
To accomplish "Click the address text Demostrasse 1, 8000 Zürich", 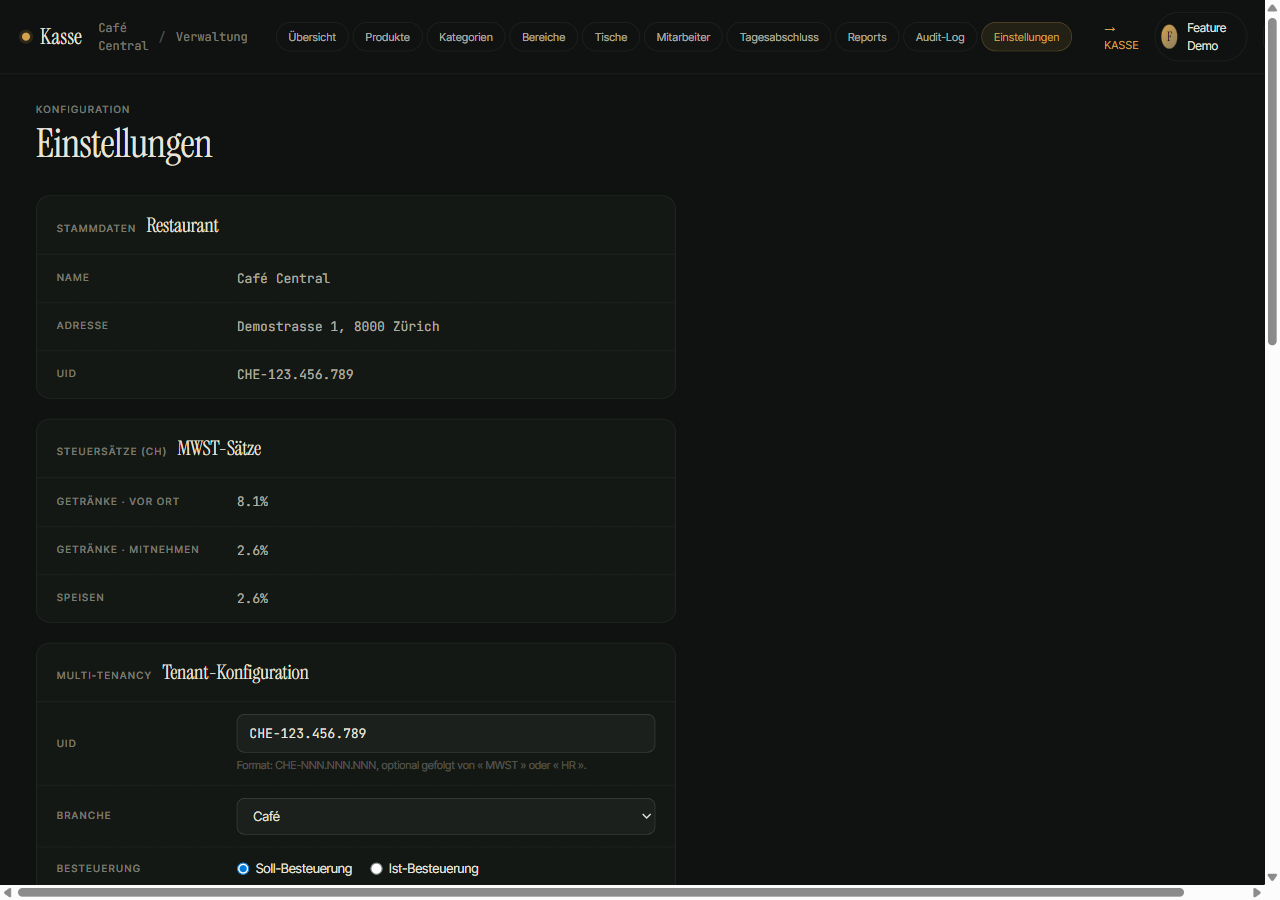I will click(338, 326).
